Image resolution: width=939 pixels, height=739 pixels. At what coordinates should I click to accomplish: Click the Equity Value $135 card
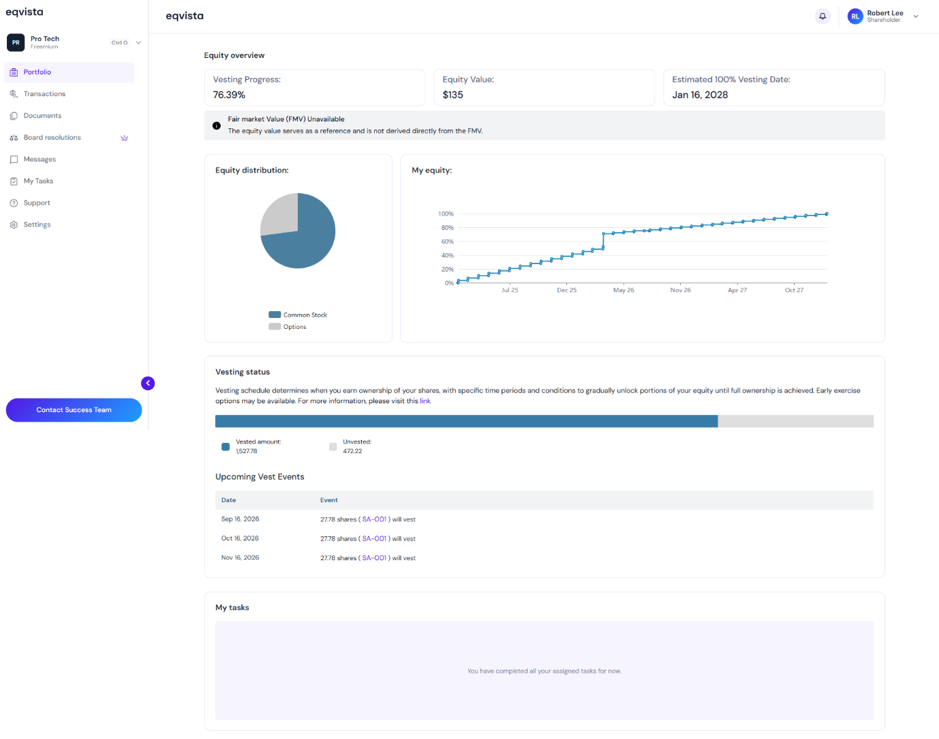point(544,87)
